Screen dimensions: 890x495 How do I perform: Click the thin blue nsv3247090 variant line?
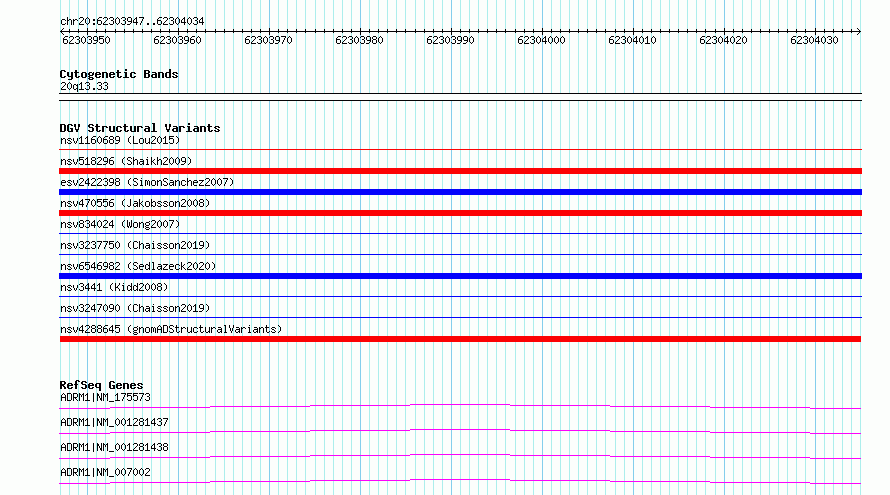[x=460, y=317]
